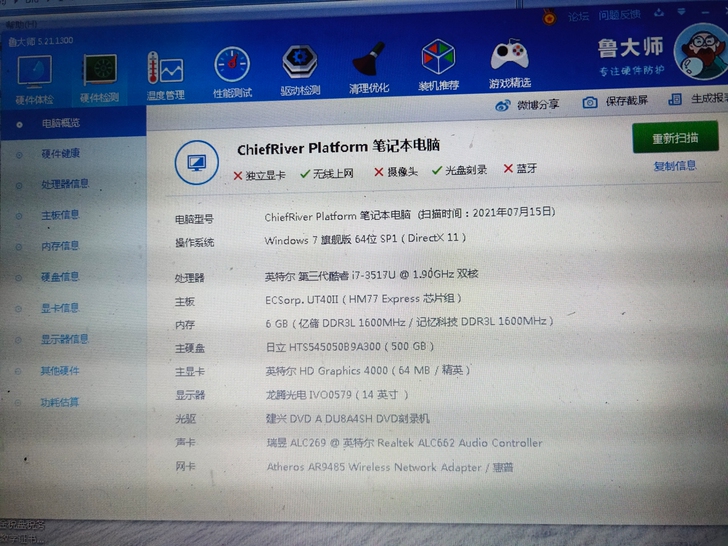Click the 重新扫描 rescan button

[x=676, y=137]
